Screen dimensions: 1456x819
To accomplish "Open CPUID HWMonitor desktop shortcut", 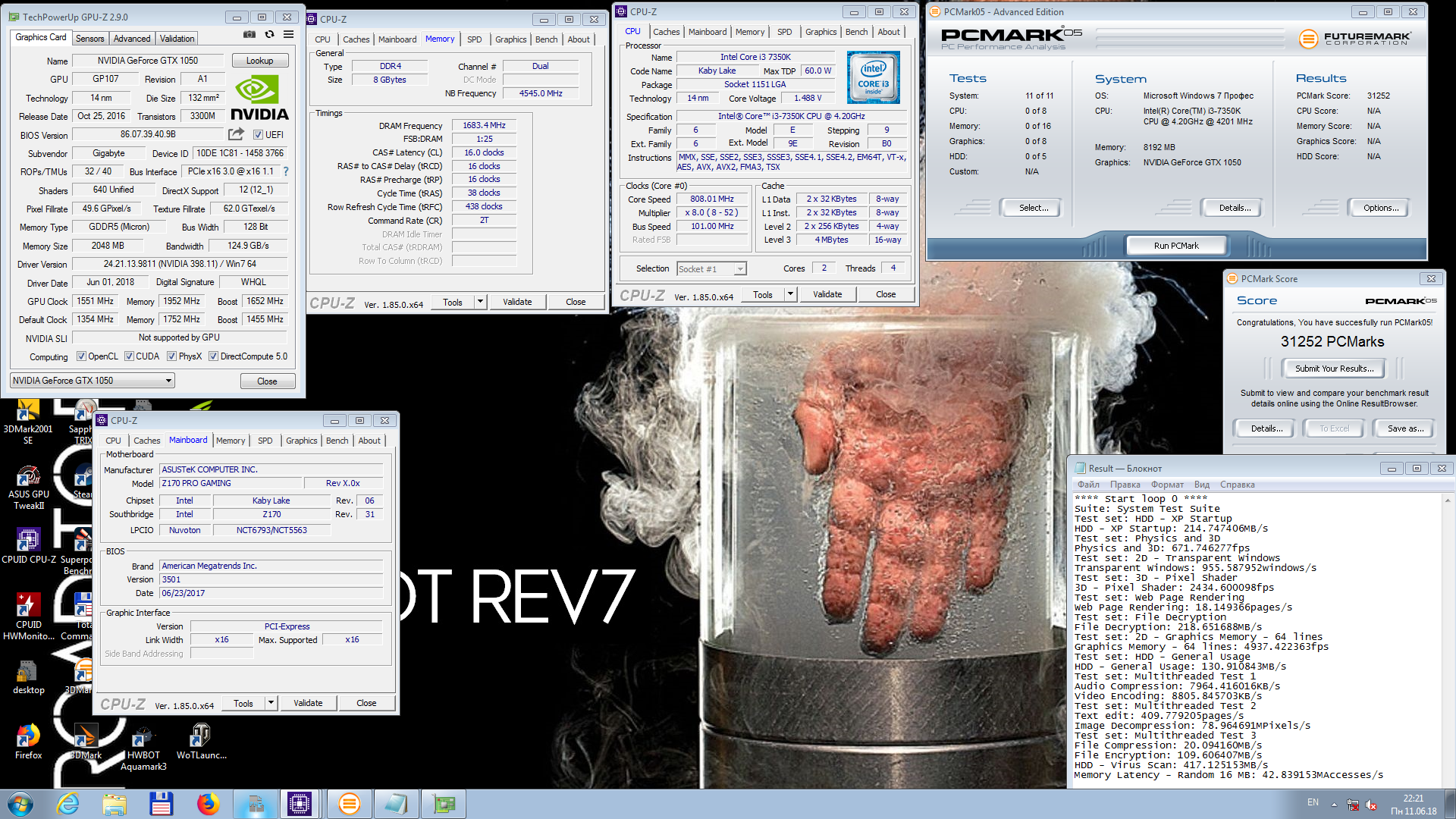I will tap(29, 617).
